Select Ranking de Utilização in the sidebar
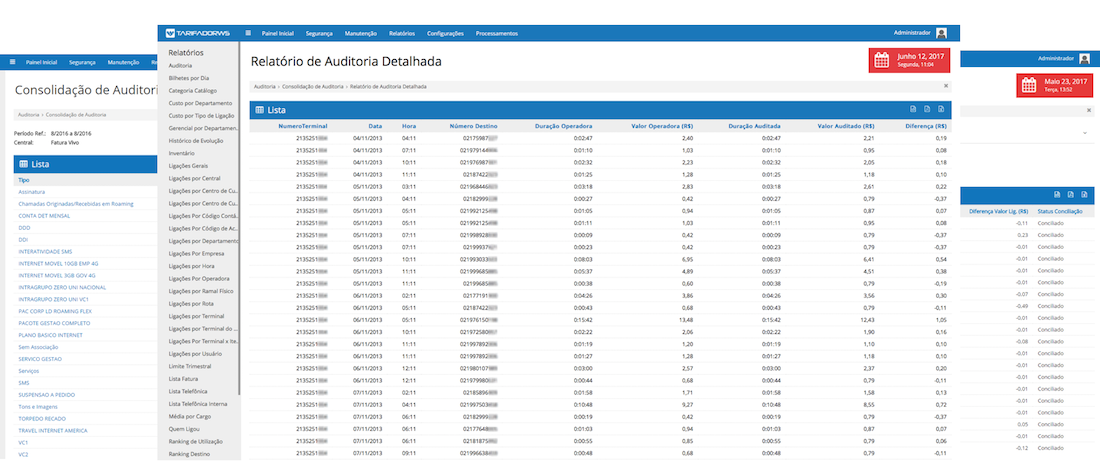The width and height of the screenshot is (1100, 474). (x=194, y=441)
